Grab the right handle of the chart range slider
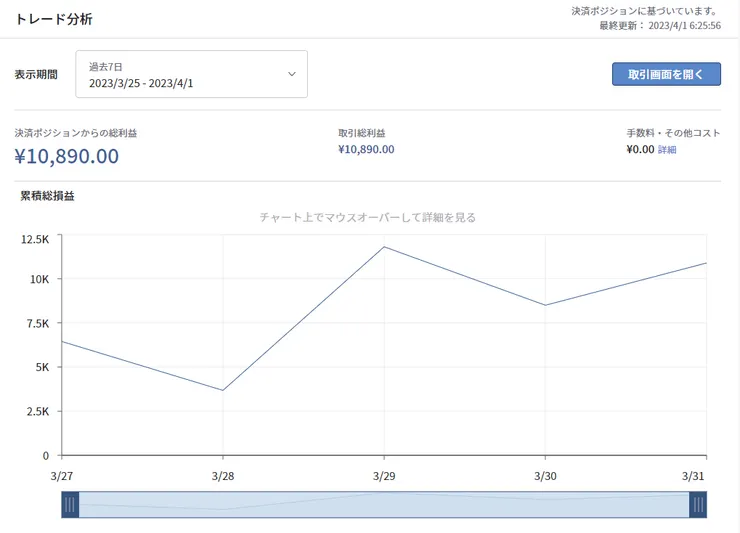The width and height of the screenshot is (740, 533). tap(698, 505)
